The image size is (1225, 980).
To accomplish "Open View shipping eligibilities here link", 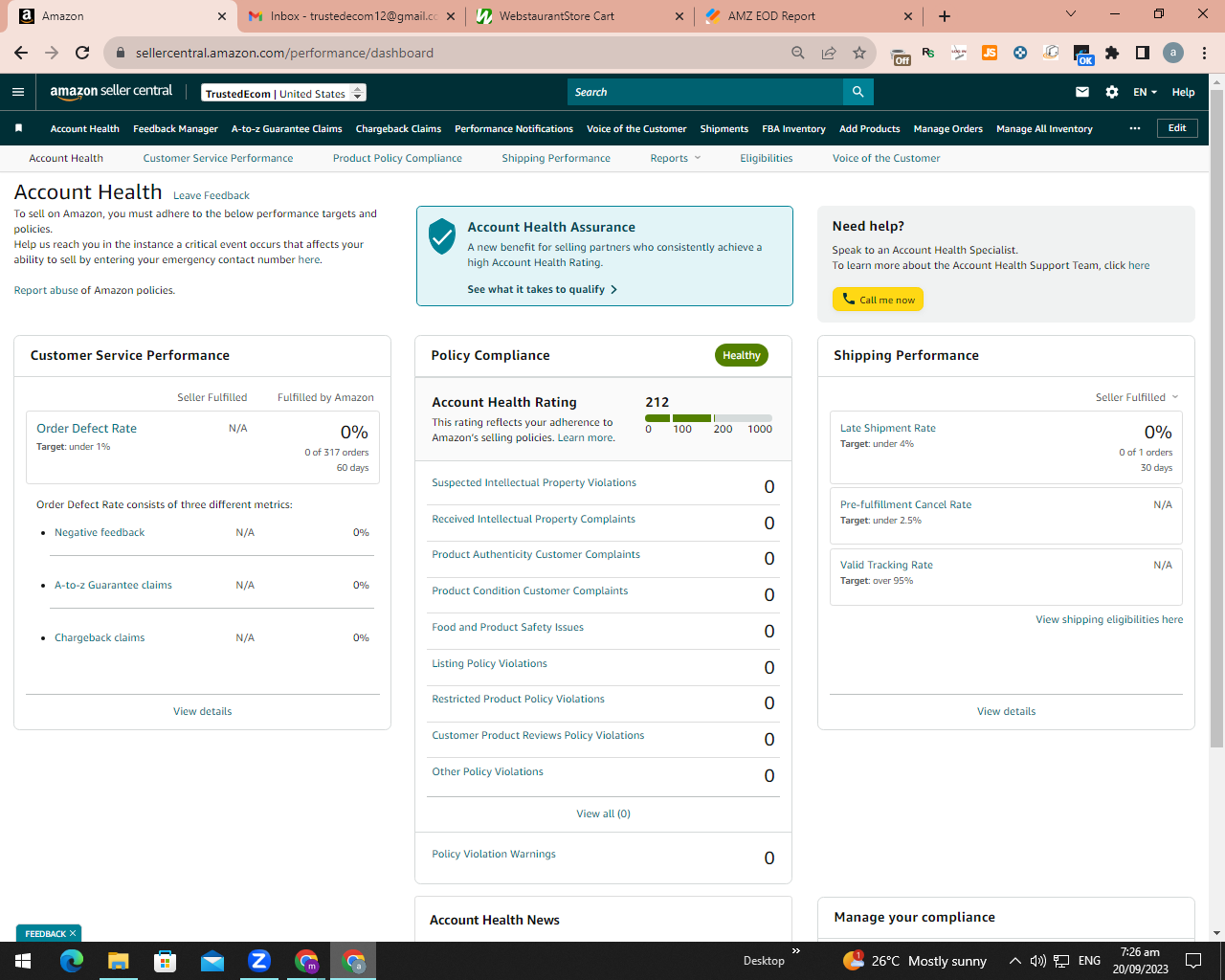I will point(1109,619).
